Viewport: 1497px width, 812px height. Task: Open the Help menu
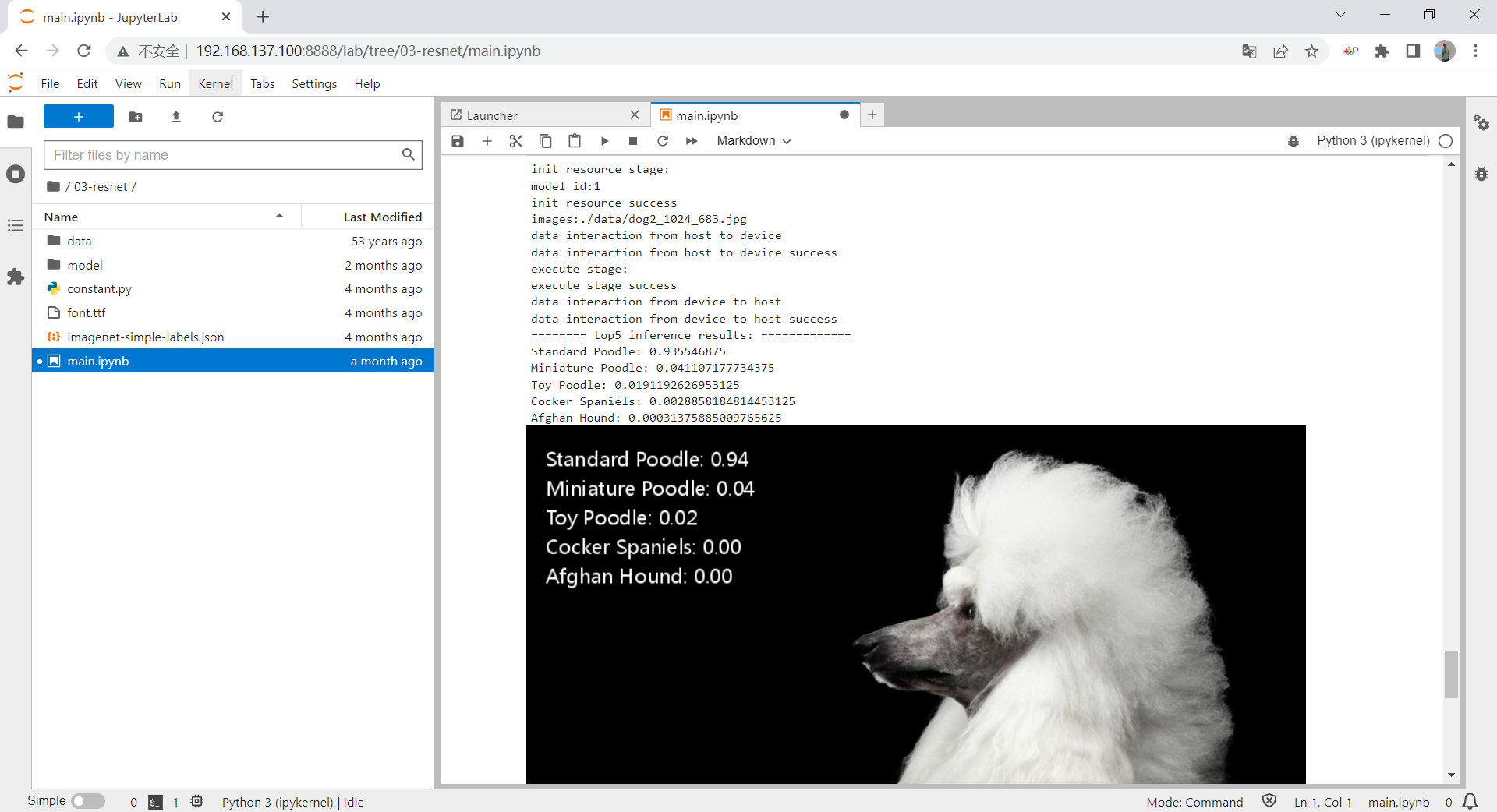point(367,83)
